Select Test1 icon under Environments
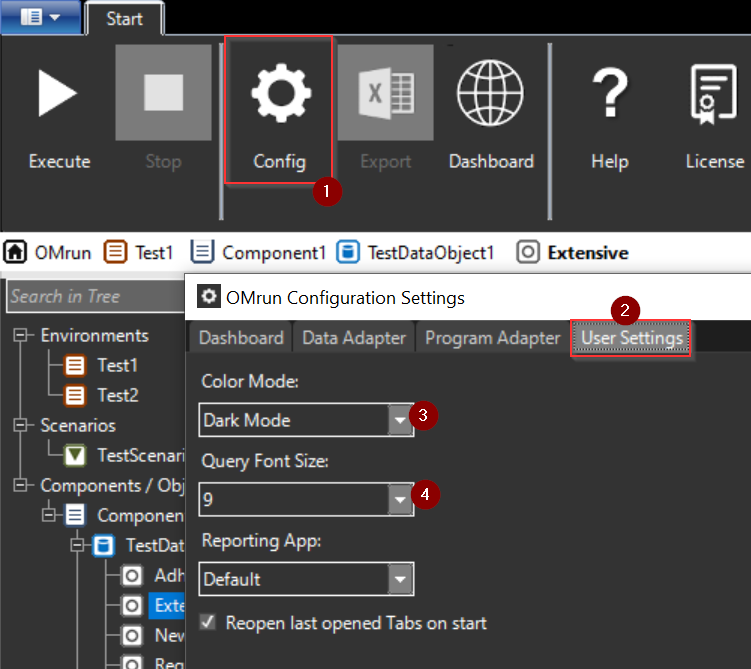Screen dimensions: 751x669 pos(75,365)
